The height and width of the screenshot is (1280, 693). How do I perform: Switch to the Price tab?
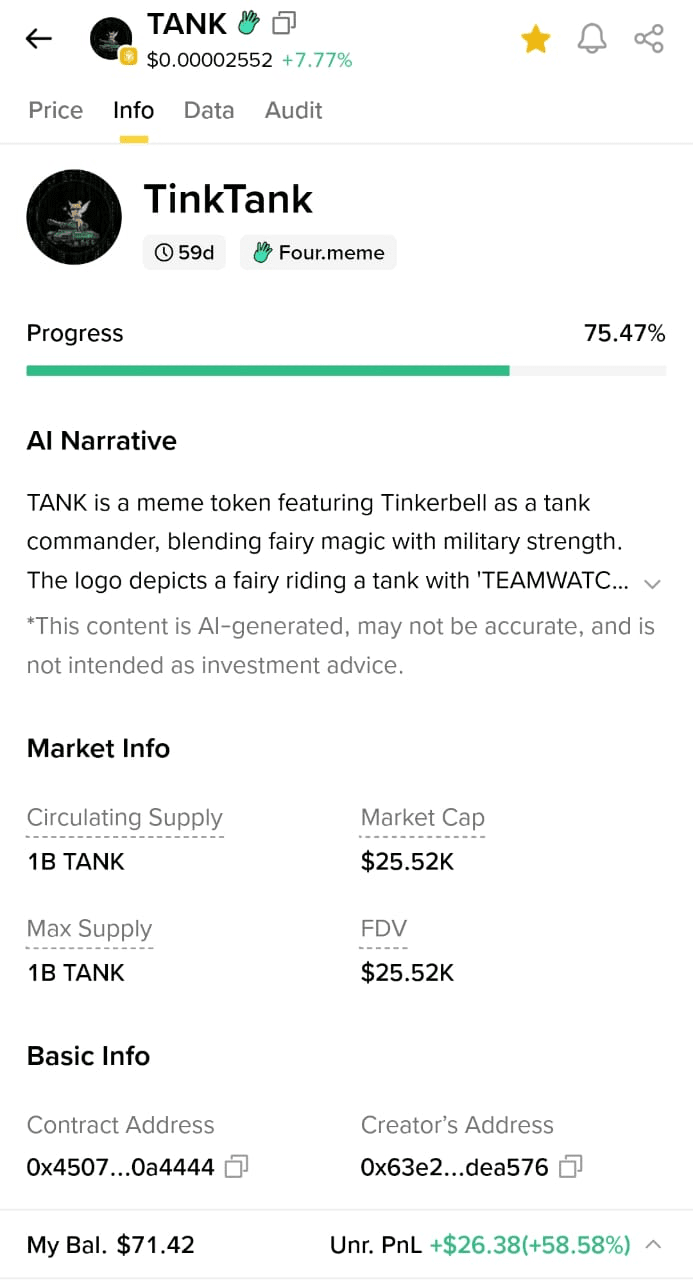(56, 110)
